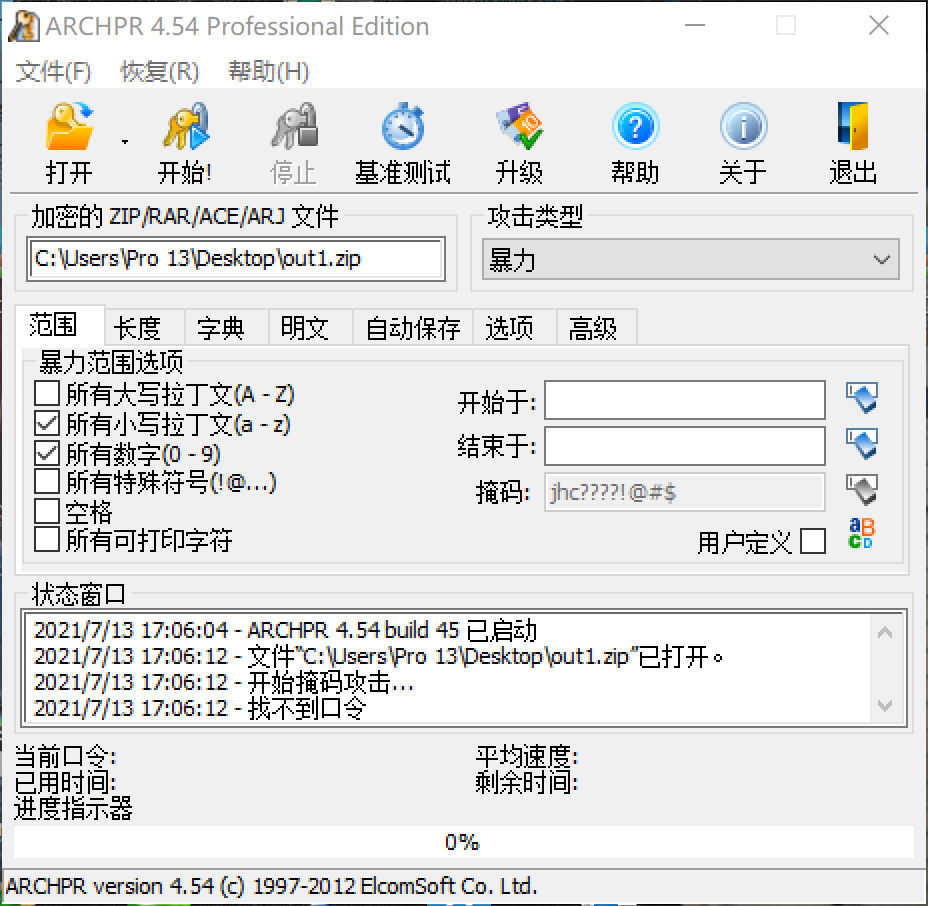928x906 pixels.
Task: Click the 结束于 input field
Action: [x=685, y=446]
